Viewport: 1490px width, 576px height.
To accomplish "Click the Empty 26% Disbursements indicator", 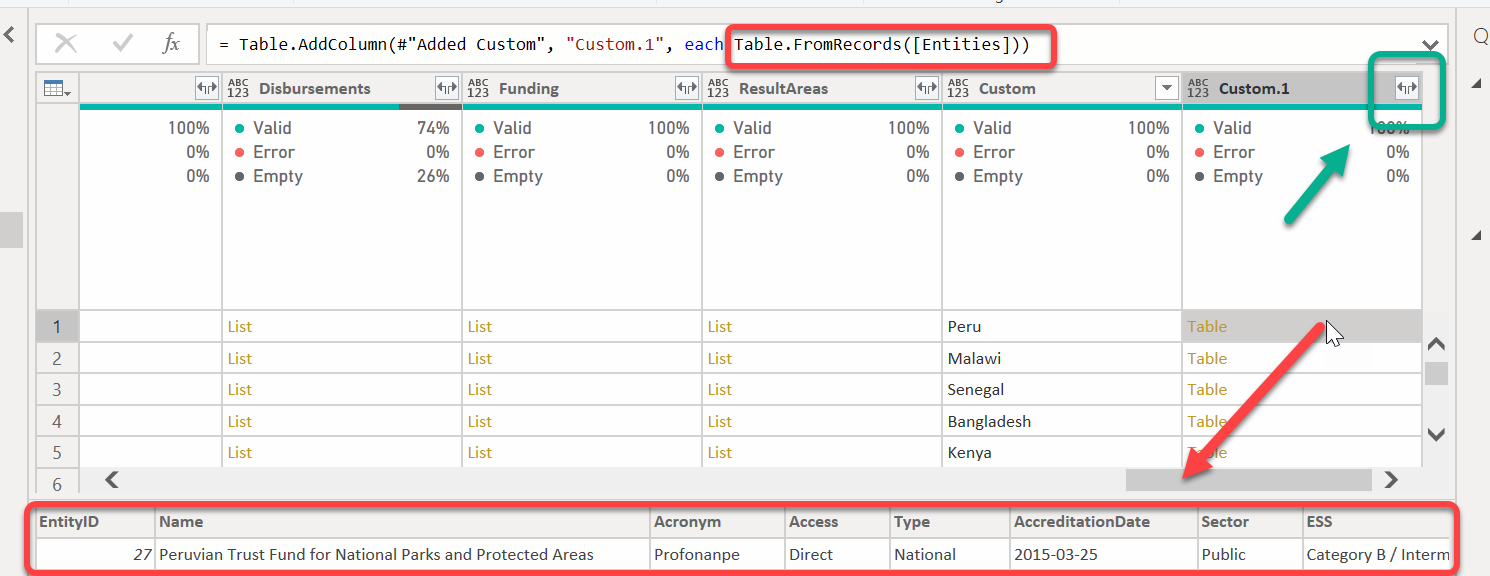I will (342, 176).
